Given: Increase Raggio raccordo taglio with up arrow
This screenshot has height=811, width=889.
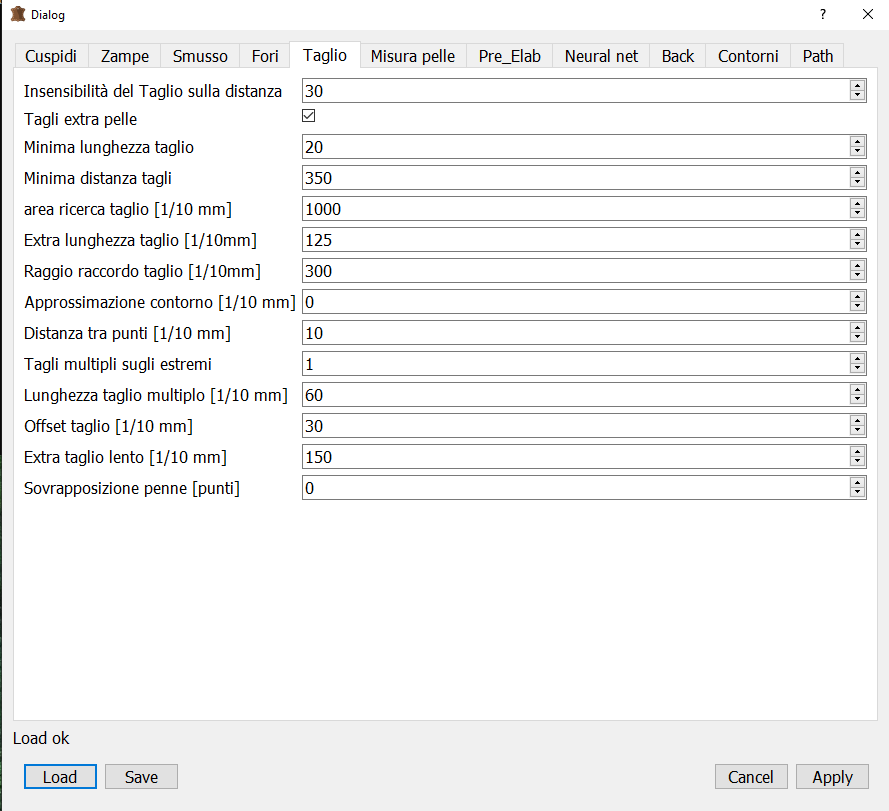Looking at the screenshot, I should [x=857, y=266].
